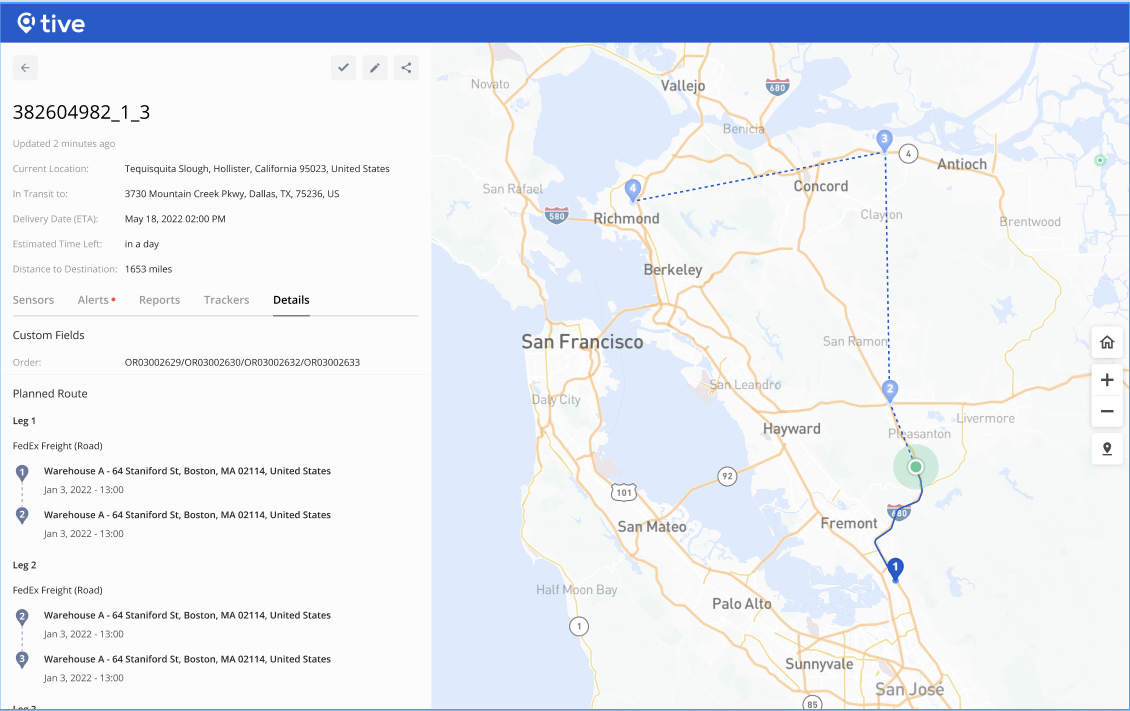
Task: Click delivery date May 18, 2022 02:00 PM
Action: pyautogui.click(x=175, y=219)
